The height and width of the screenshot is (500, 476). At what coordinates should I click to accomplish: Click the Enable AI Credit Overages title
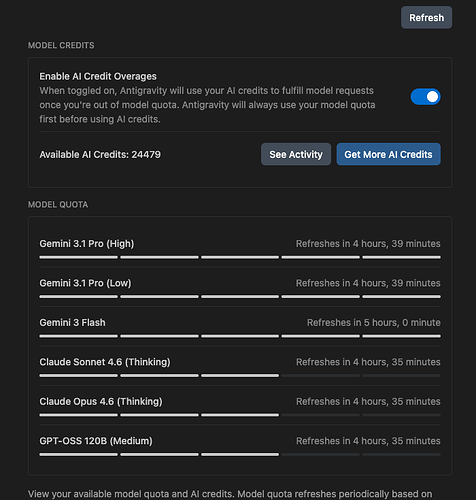coord(98,77)
